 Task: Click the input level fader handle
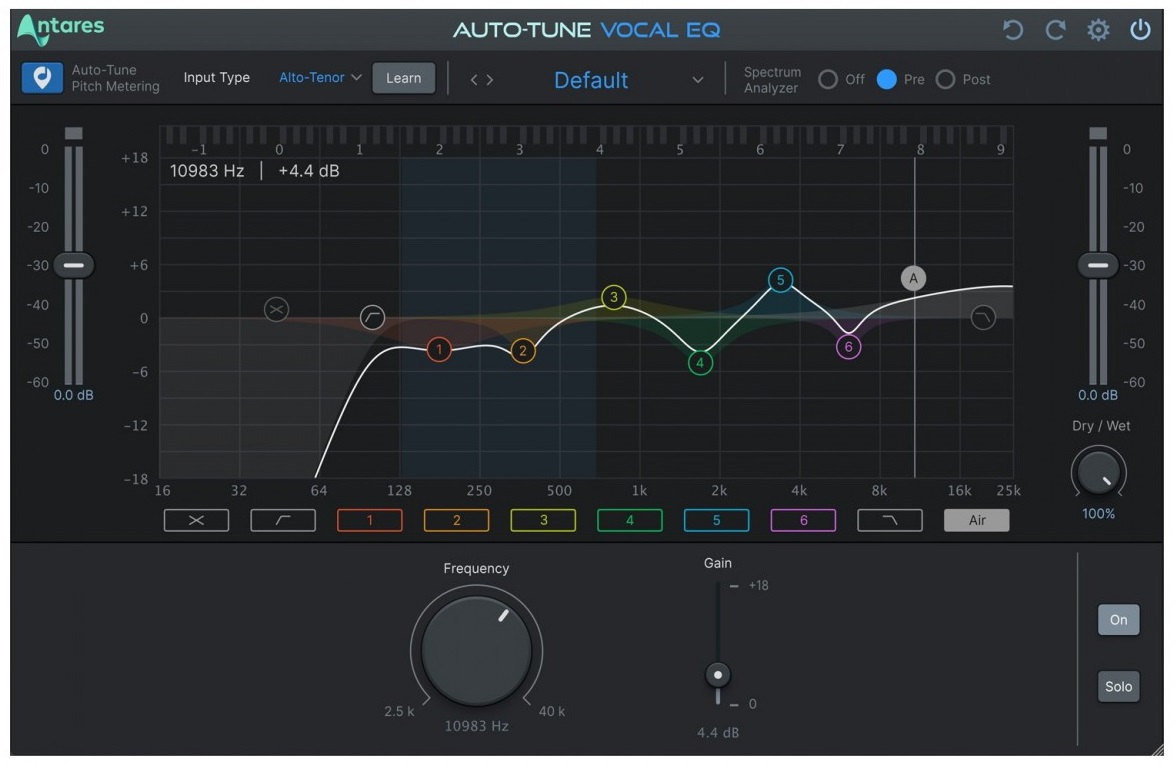point(73,265)
